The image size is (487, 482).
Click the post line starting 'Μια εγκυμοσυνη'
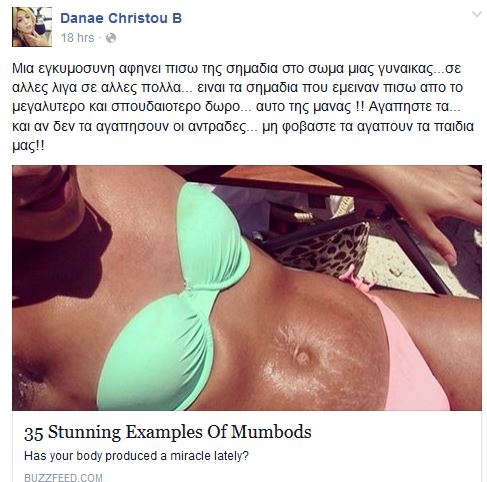236,68
